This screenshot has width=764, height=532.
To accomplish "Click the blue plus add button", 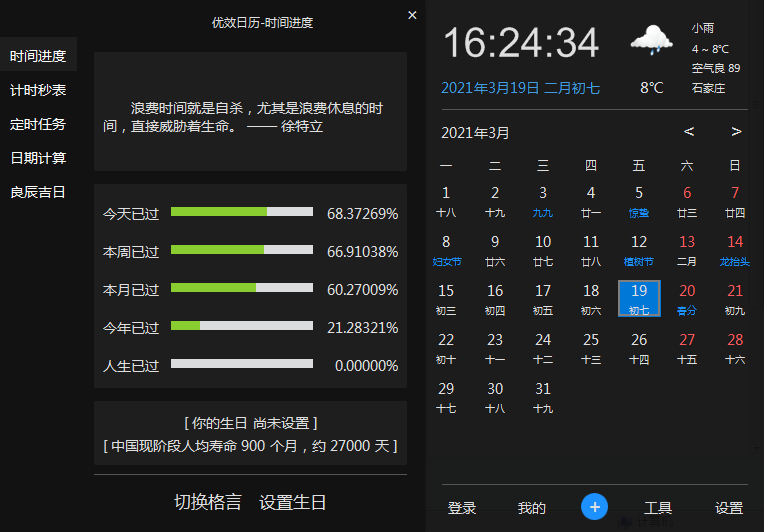I will 594,507.
